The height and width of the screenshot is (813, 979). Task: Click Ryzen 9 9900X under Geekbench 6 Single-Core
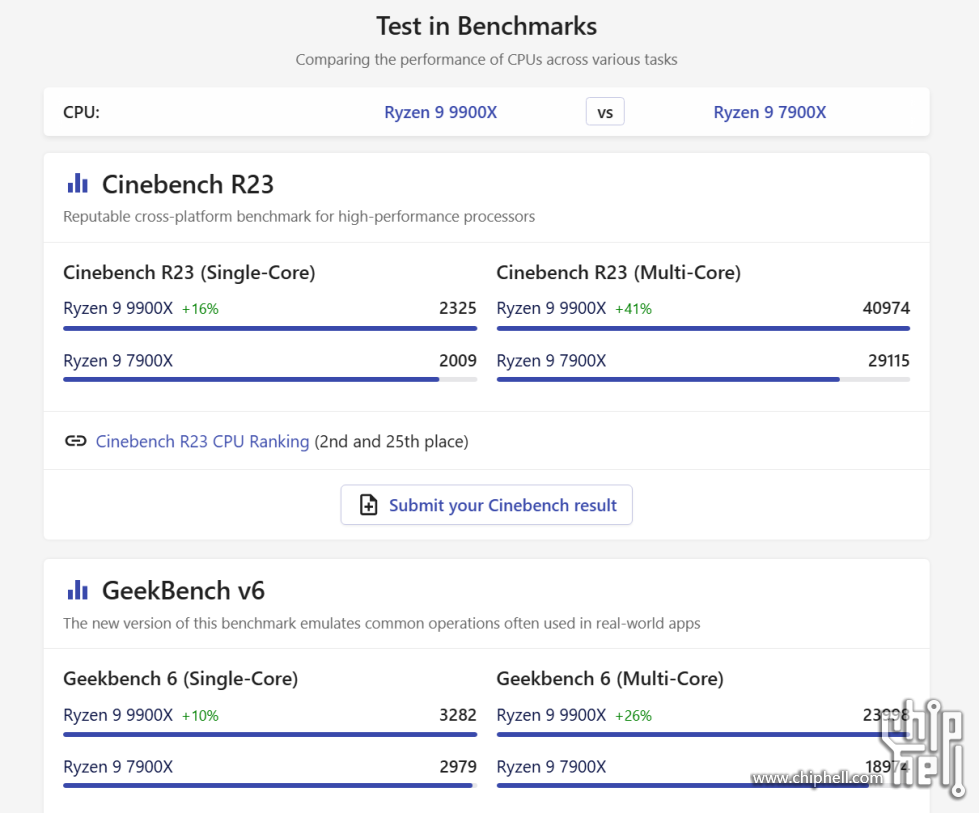click(118, 715)
